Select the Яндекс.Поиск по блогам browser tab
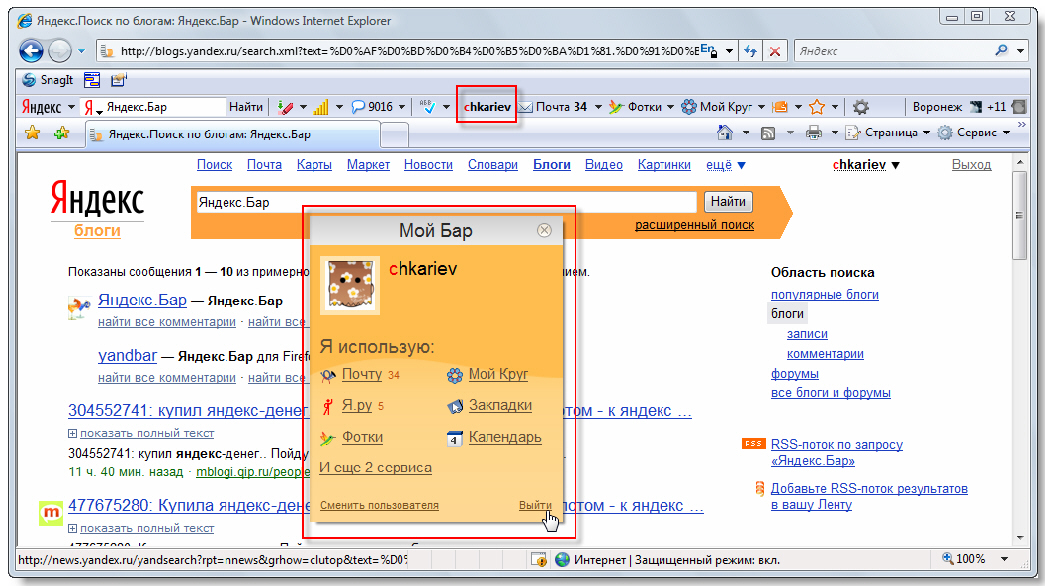The height and width of the screenshot is (586, 1045). click(232, 134)
